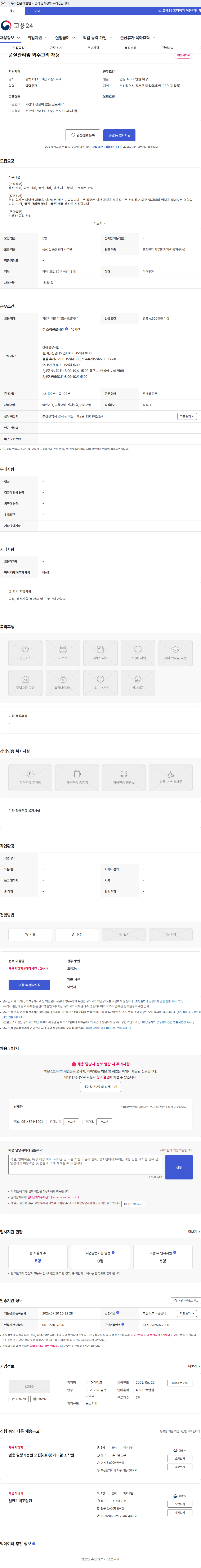Focus the question textarea for recruiter
The width and height of the screenshot is (201, 1568).
(x=85, y=1164)
